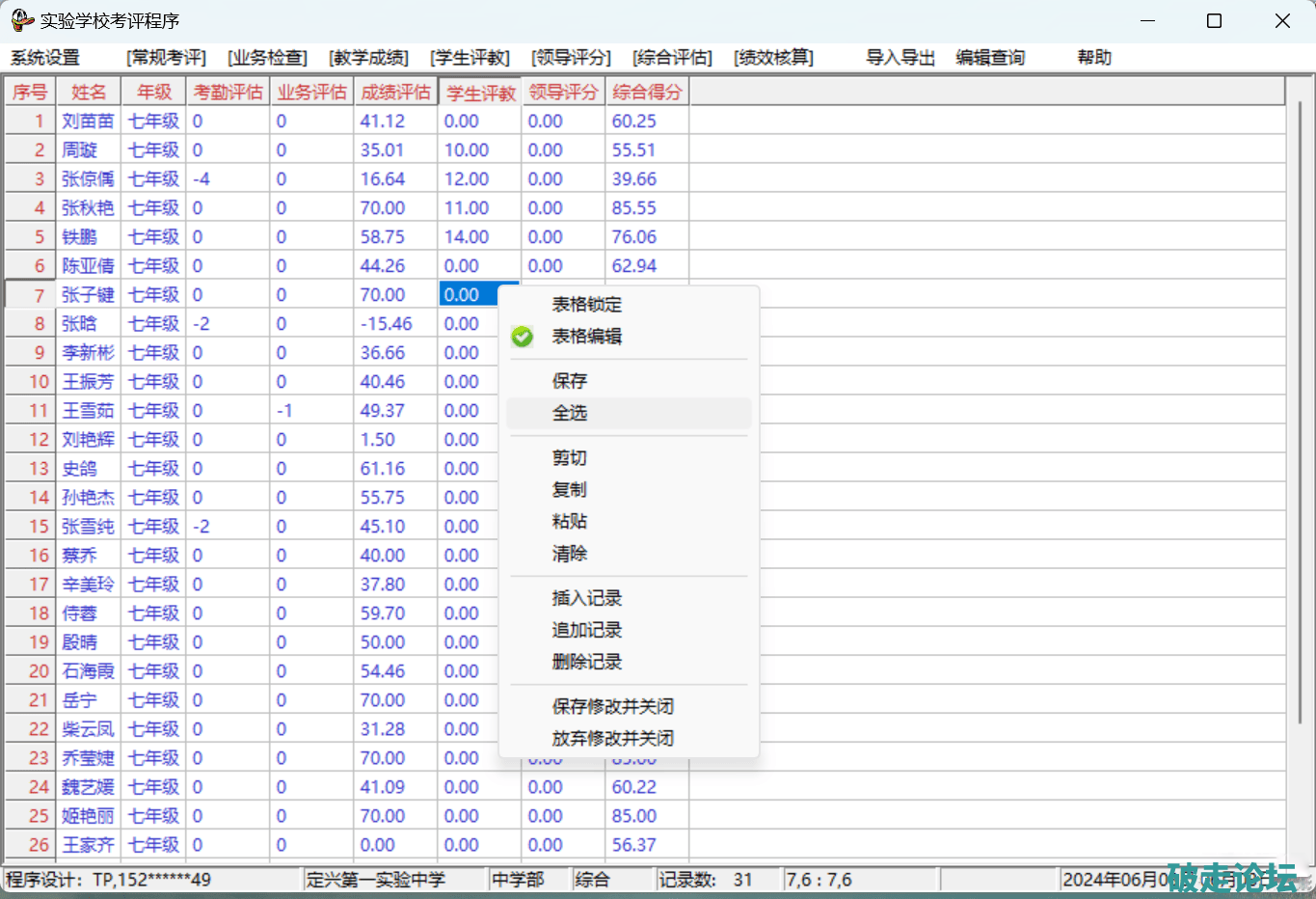Expand the 编辑查询 menu
1316x899 pixels.
990,58
